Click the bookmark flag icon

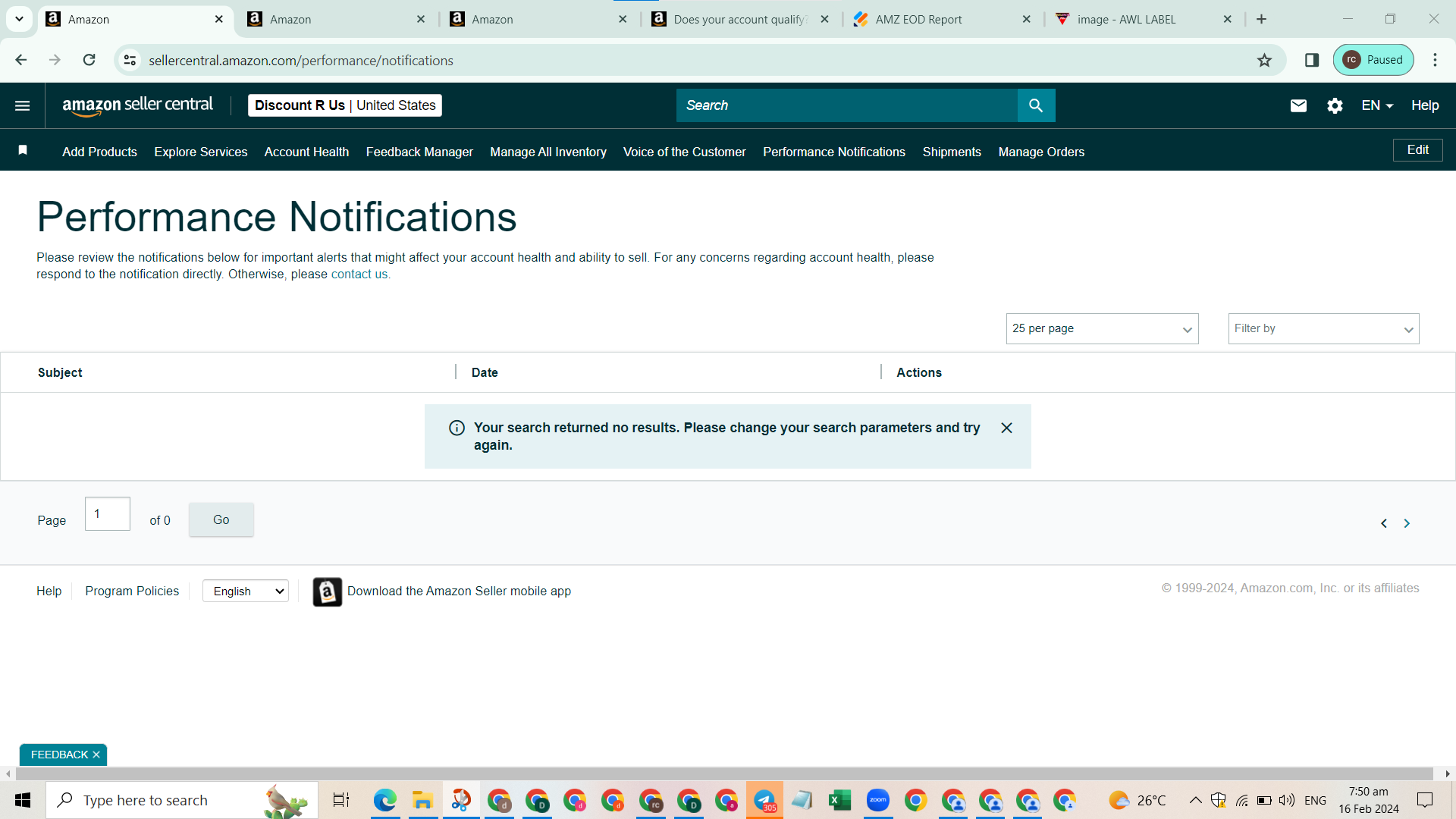click(23, 150)
